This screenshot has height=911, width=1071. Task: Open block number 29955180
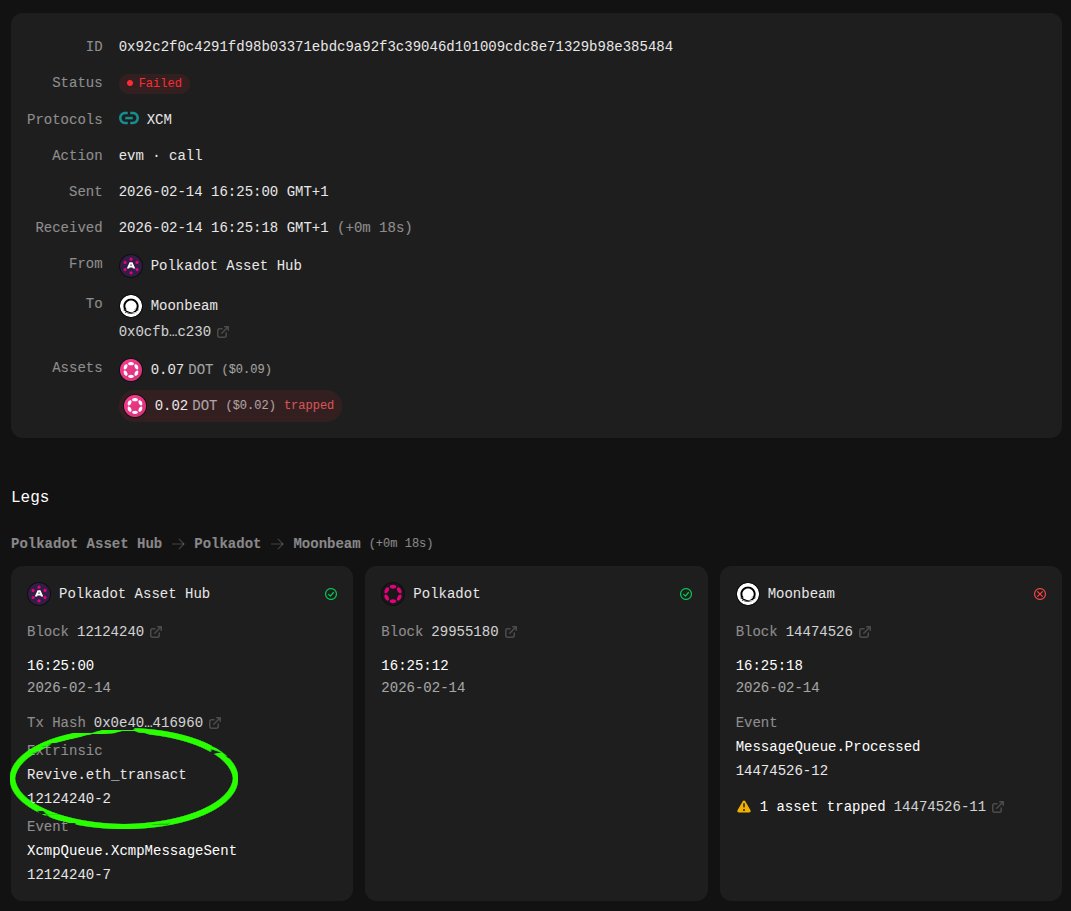click(x=464, y=631)
